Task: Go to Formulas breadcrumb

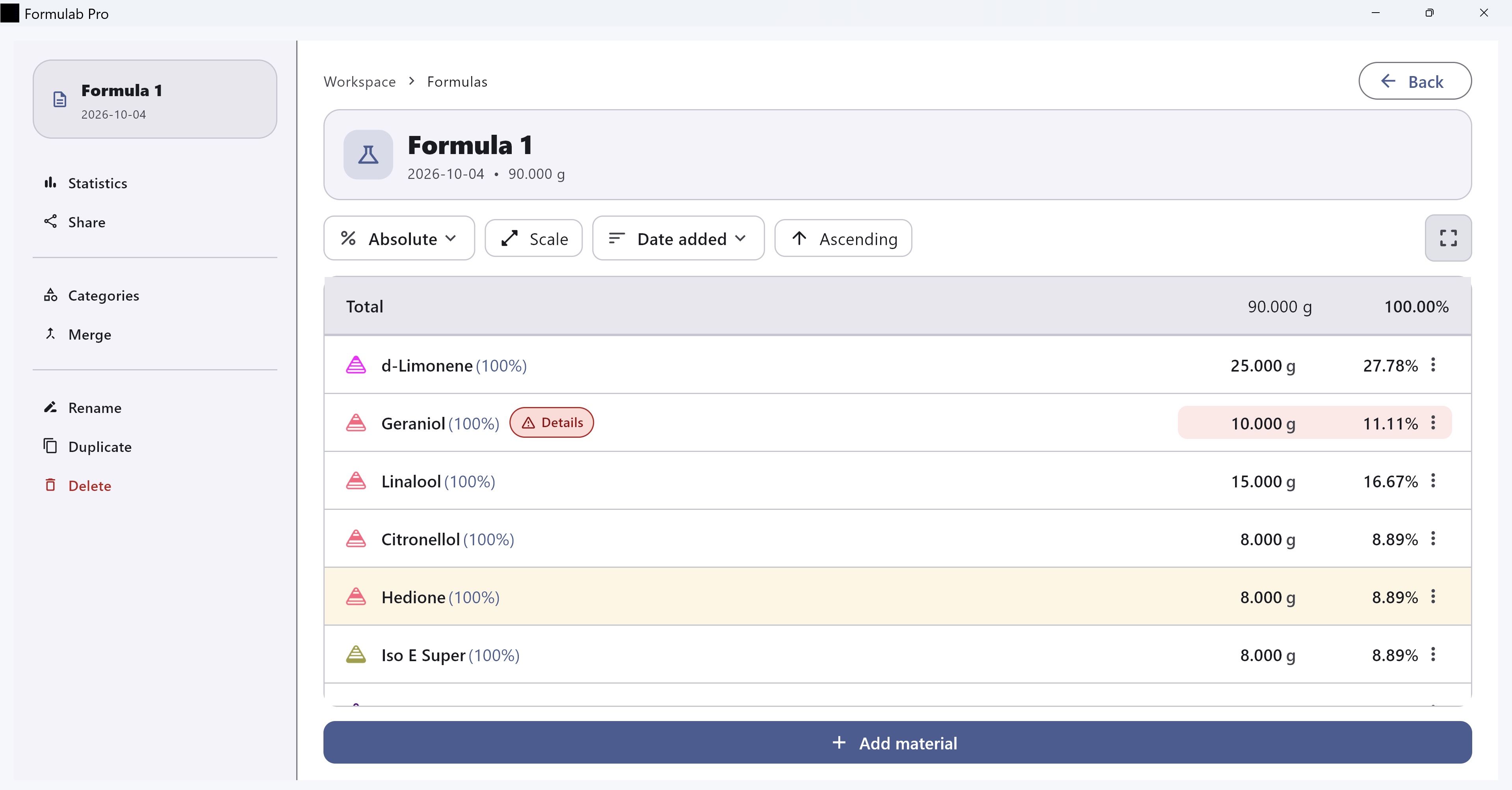Action: pos(457,82)
